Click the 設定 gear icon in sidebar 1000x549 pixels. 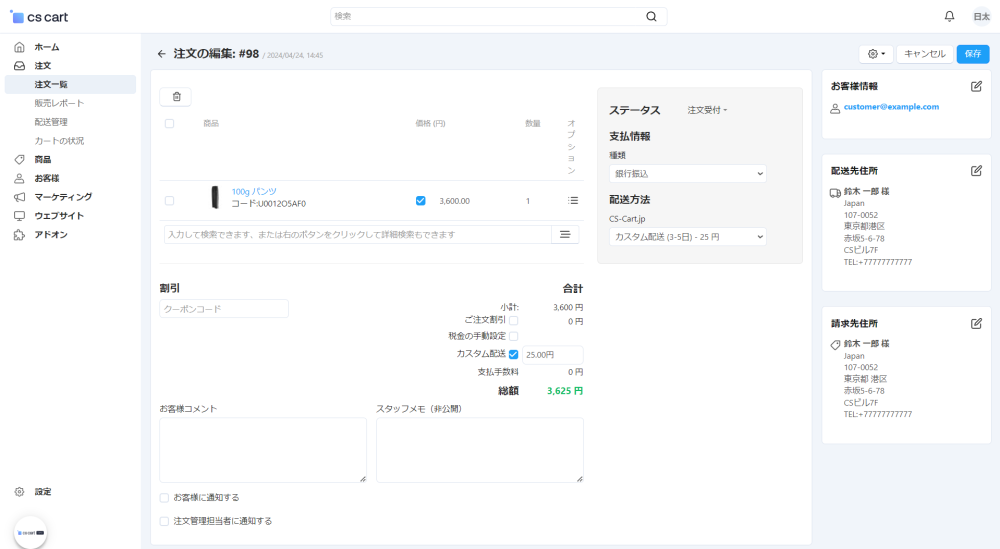point(20,492)
